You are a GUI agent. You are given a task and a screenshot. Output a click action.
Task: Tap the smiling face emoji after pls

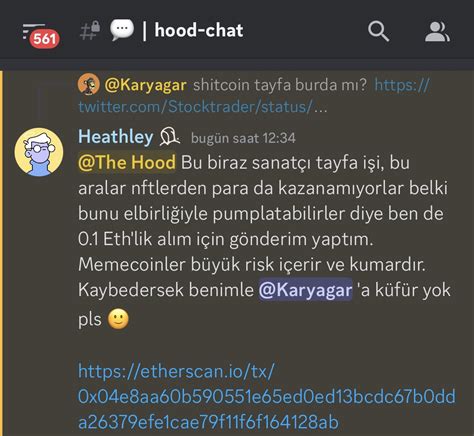pyautogui.click(x=118, y=319)
